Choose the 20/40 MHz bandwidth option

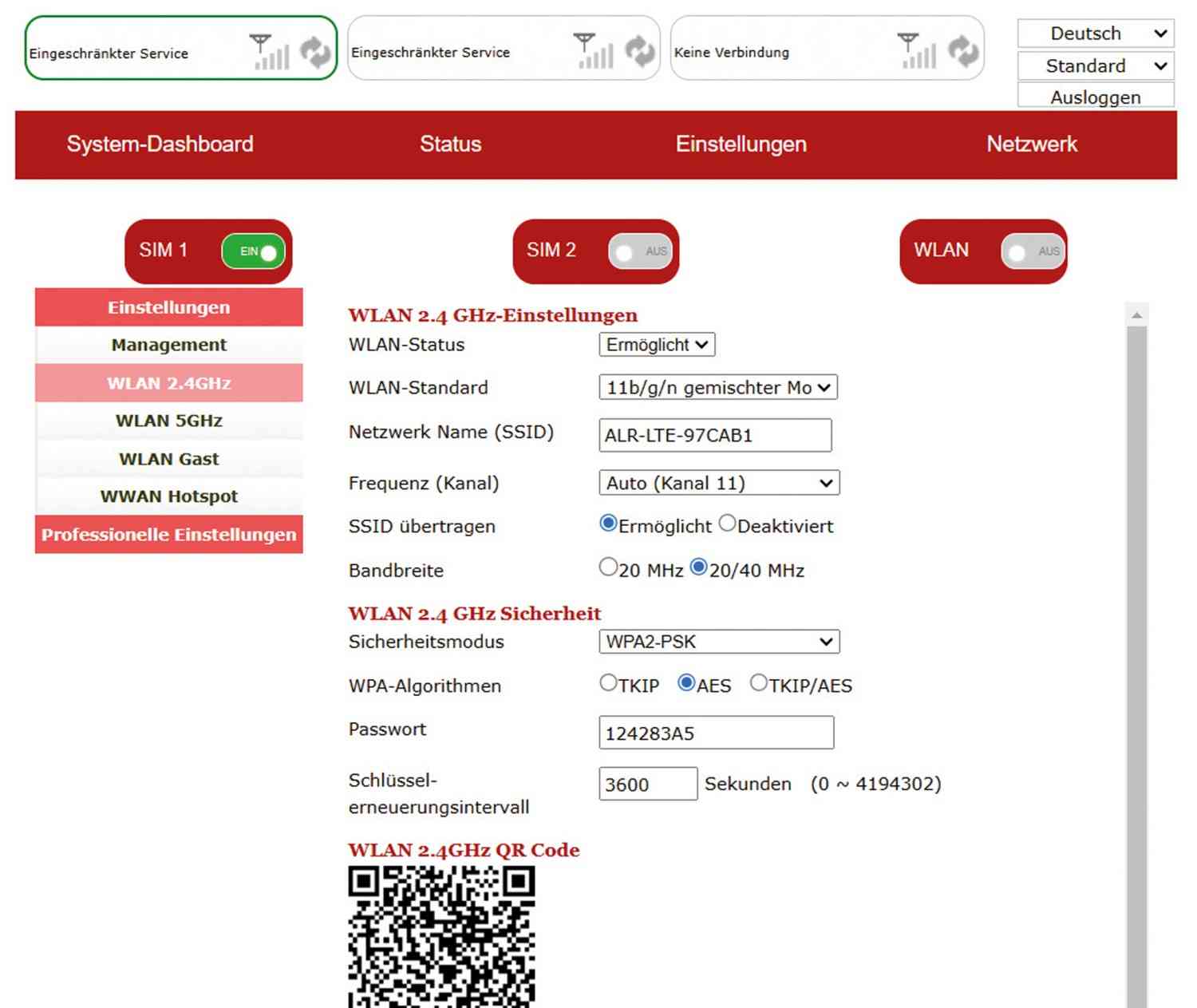[x=699, y=567]
